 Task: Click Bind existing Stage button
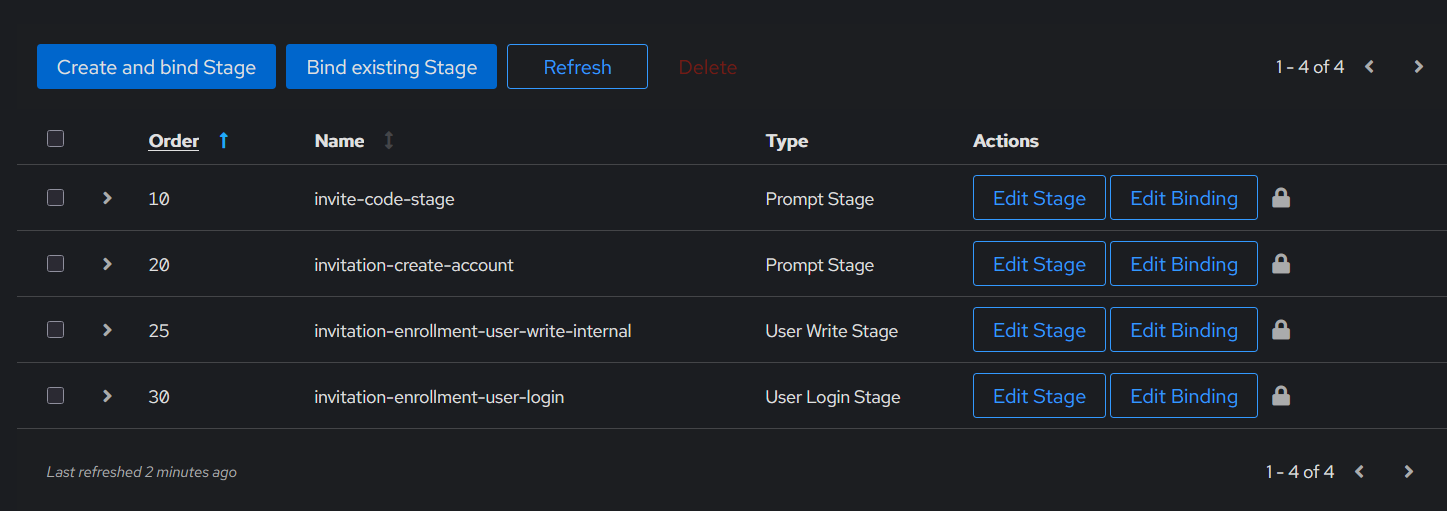(391, 67)
